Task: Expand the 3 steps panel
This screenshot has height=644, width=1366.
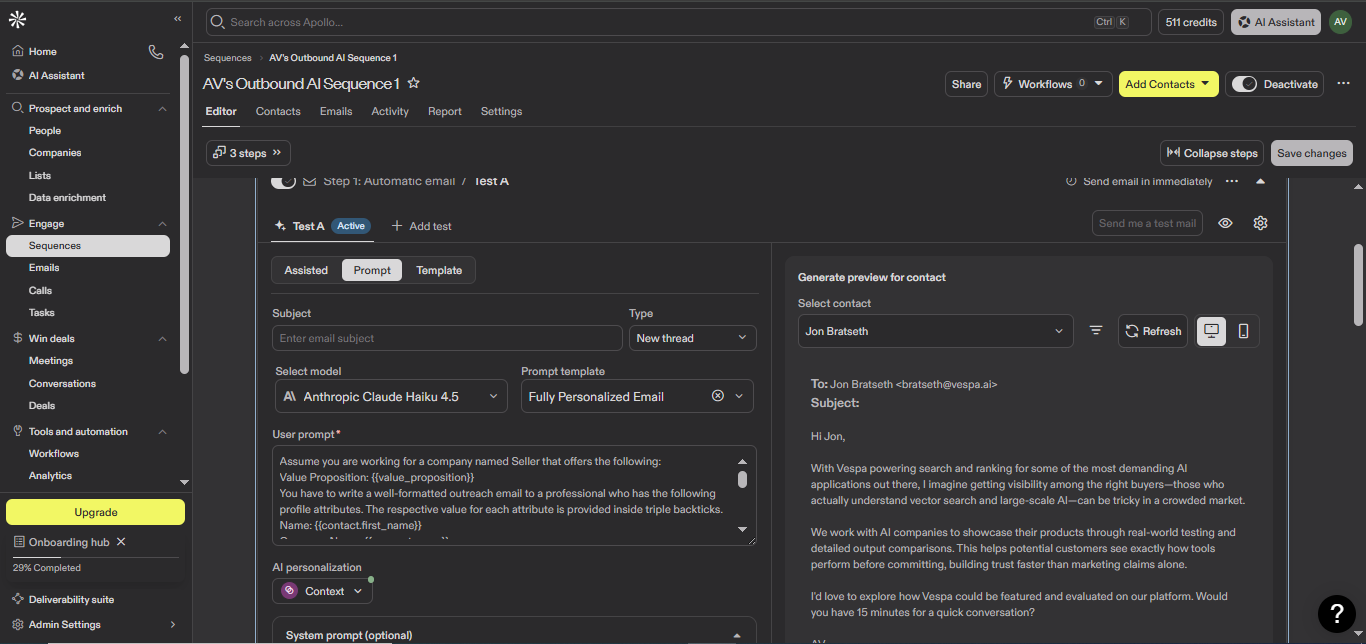Action: click(248, 153)
